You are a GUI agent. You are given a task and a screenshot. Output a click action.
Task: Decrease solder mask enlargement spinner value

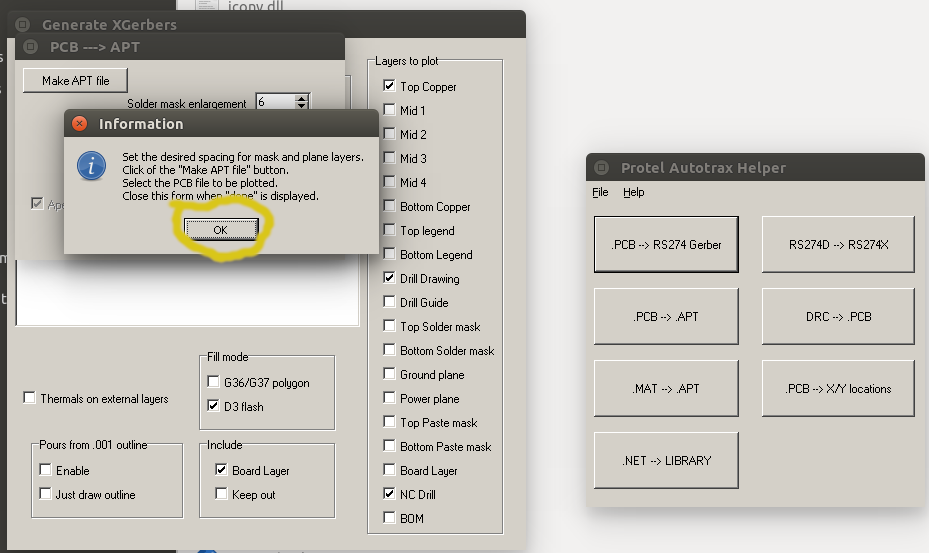pyautogui.click(x=302, y=106)
